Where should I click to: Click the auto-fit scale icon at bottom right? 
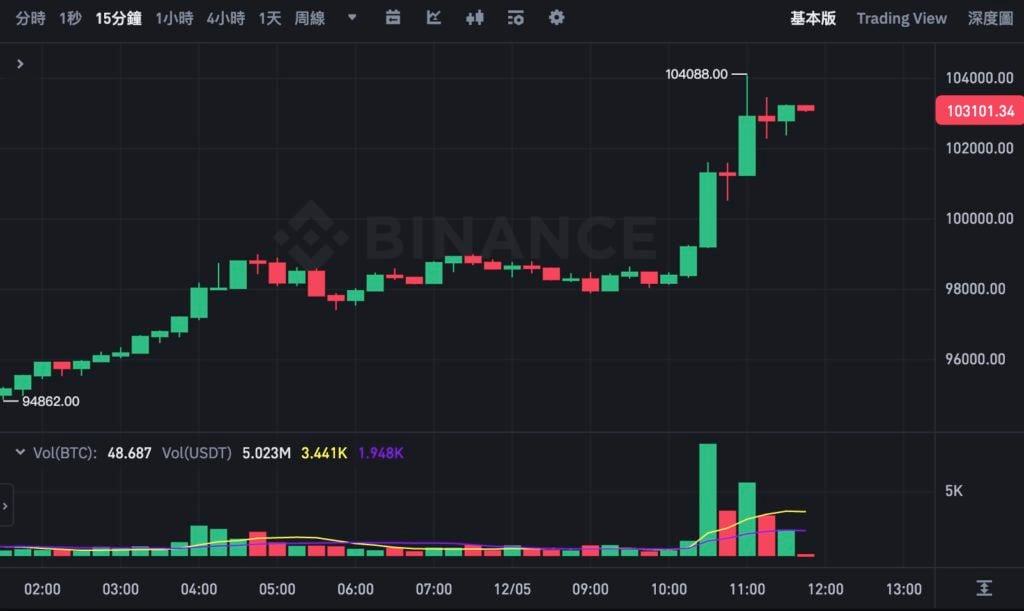[x=985, y=587]
